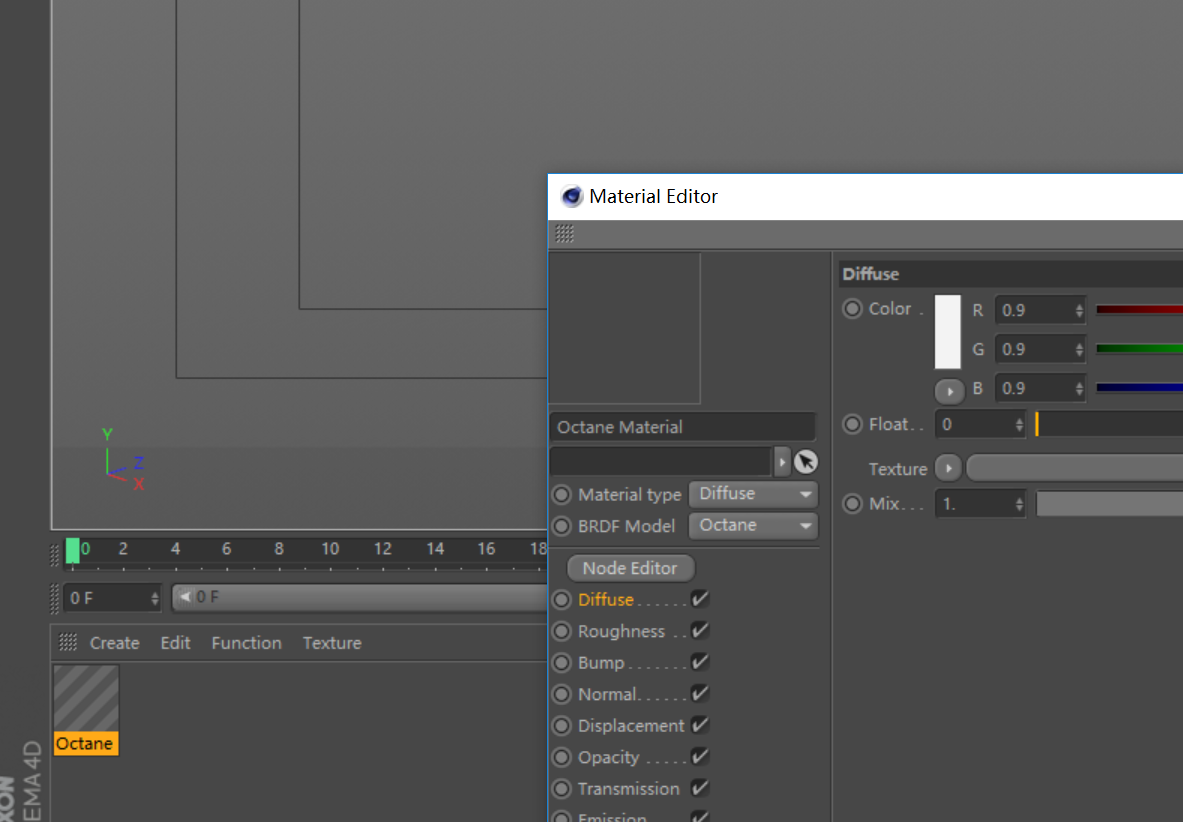Click the Material type animation dot

[x=561, y=495]
